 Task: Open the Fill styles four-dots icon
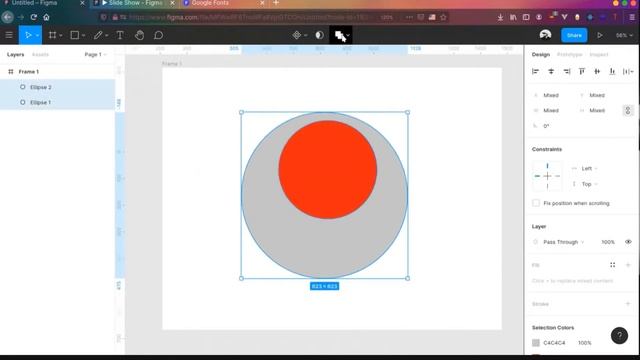pos(613,265)
